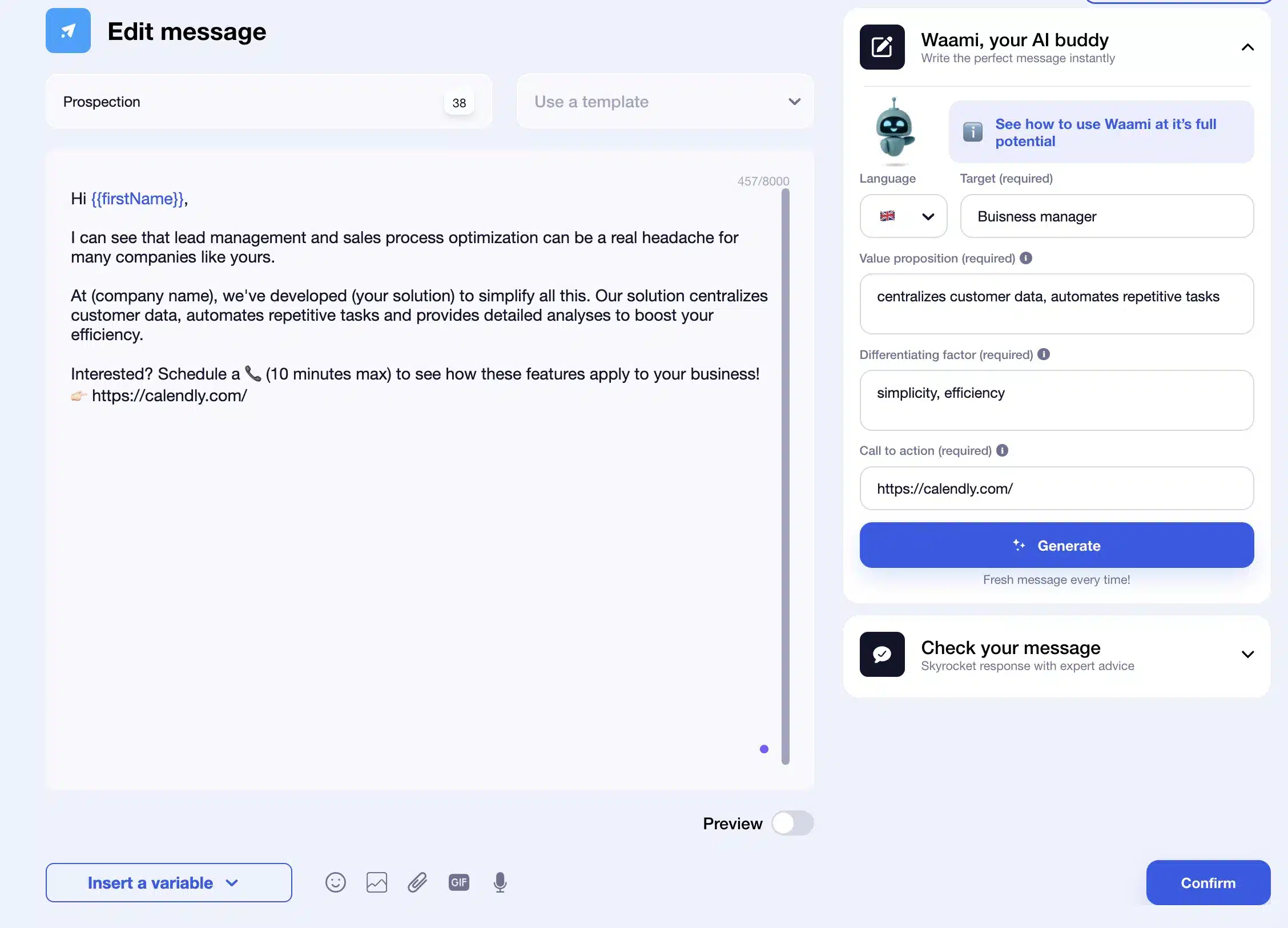This screenshot has height=928, width=1288.
Task: Toggle the Preview switch on
Action: [x=792, y=822]
